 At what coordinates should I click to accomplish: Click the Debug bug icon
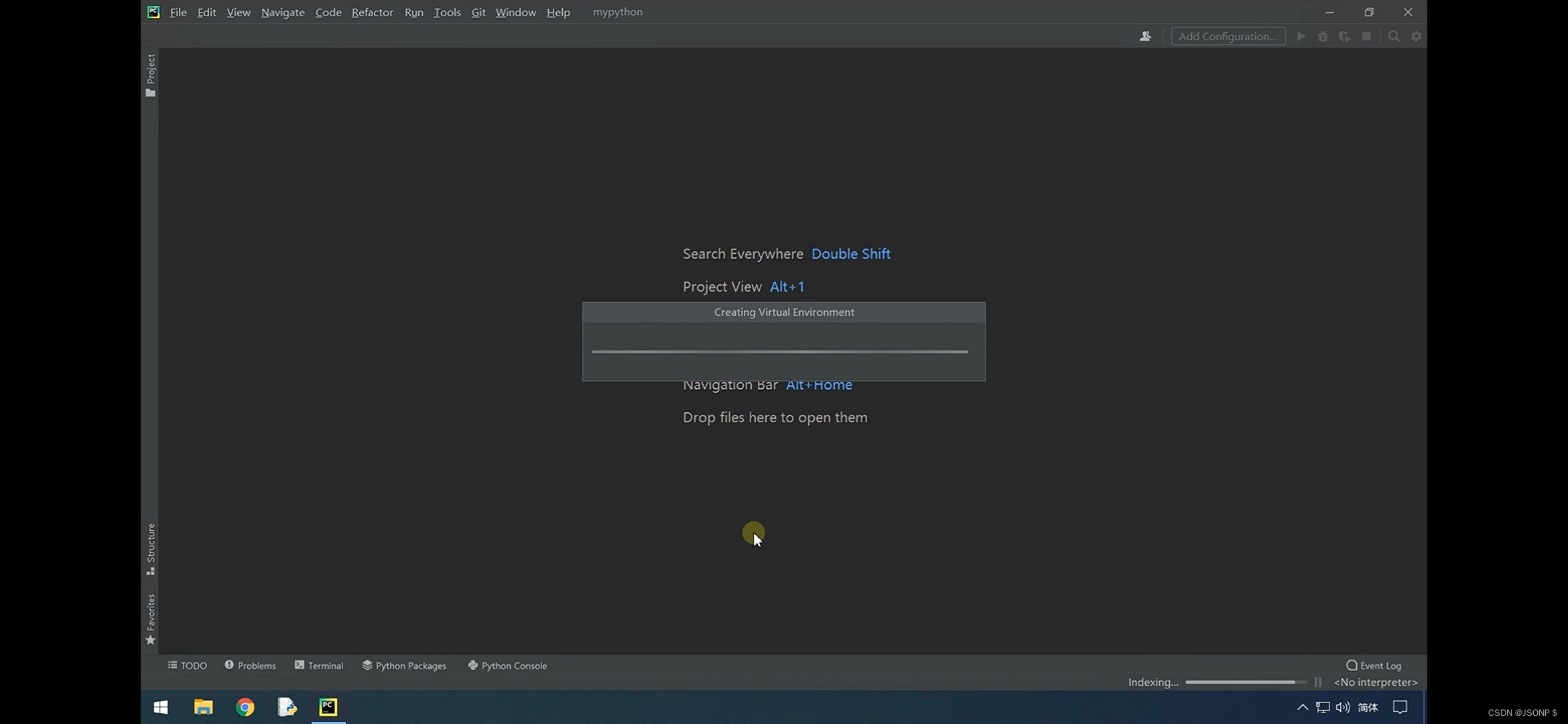point(1323,36)
